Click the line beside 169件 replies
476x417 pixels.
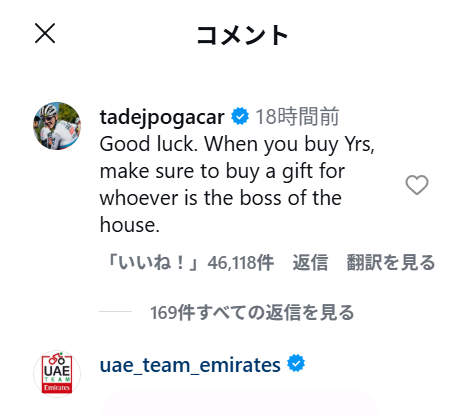click(x=116, y=312)
